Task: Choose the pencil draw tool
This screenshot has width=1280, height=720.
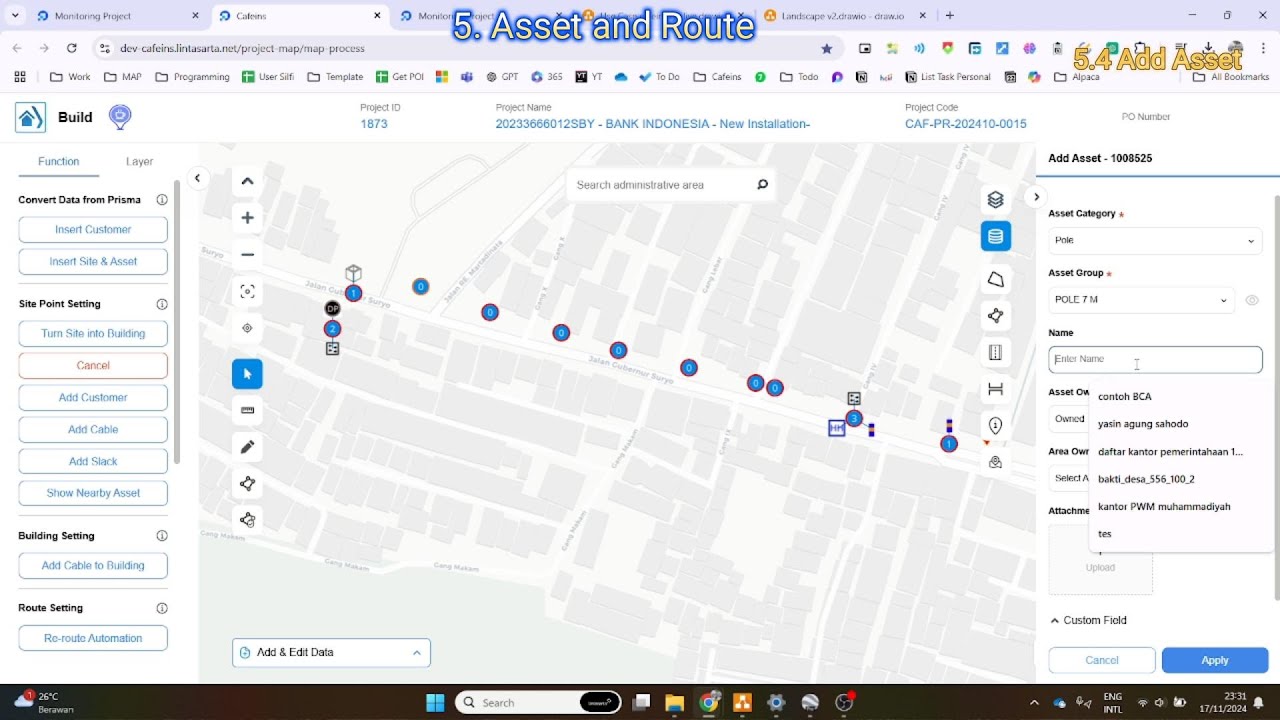Action: pos(248,447)
